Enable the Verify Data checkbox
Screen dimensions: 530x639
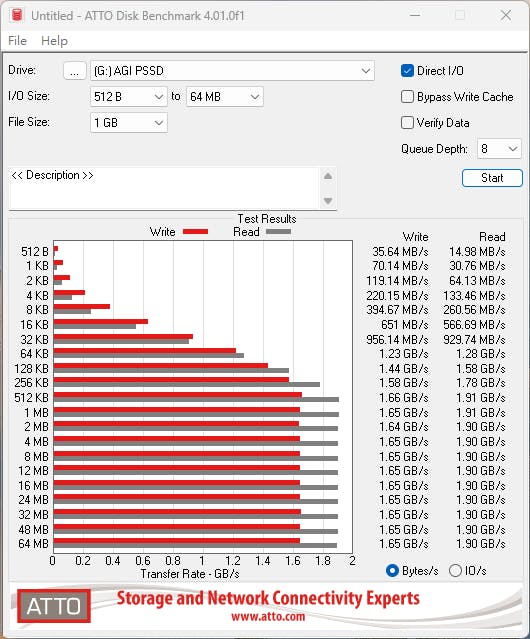coord(407,123)
